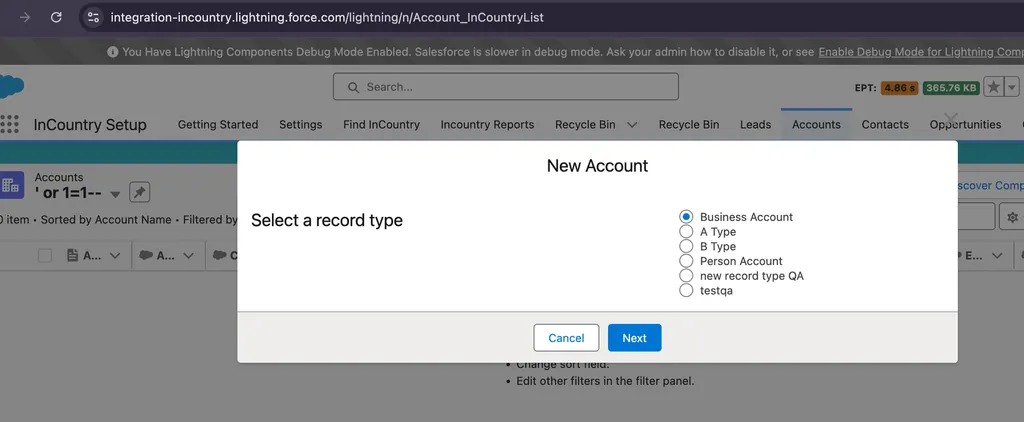Expand Recycle Bin tab dropdown chevron
The width and height of the screenshot is (1024, 422).
point(632,124)
